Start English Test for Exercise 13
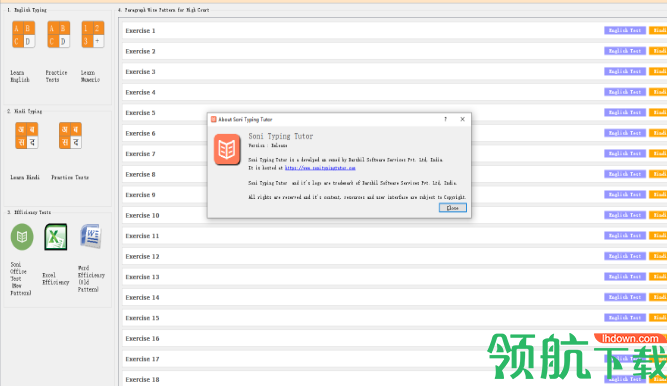The width and height of the screenshot is (667, 386). tap(625, 277)
